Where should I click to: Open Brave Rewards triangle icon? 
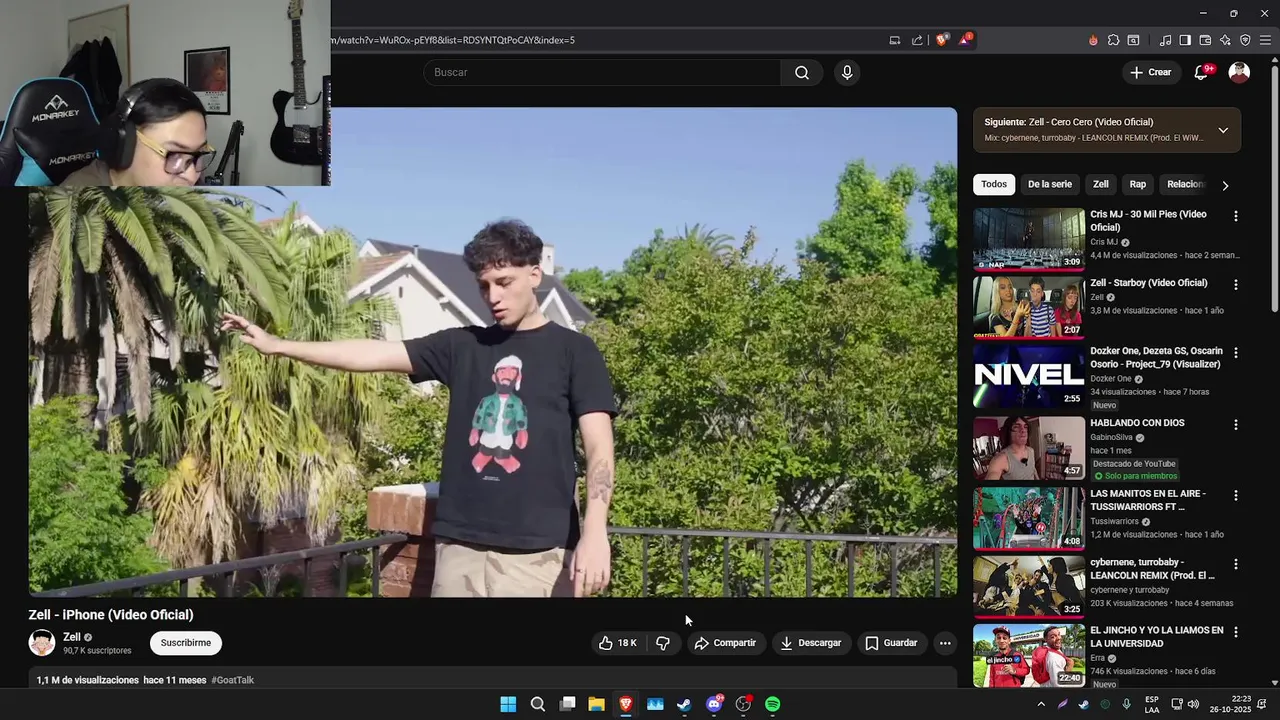click(965, 40)
